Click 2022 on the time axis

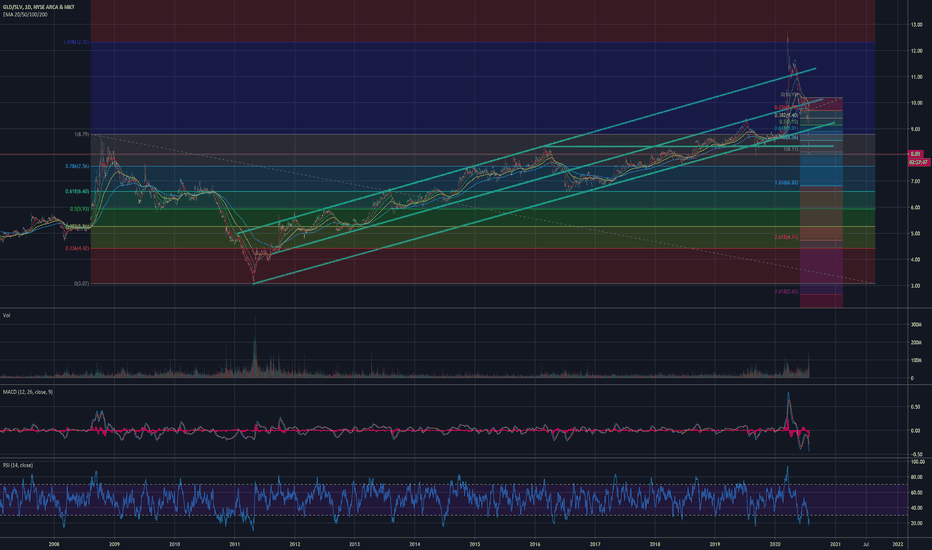click(x=898, y=544)
